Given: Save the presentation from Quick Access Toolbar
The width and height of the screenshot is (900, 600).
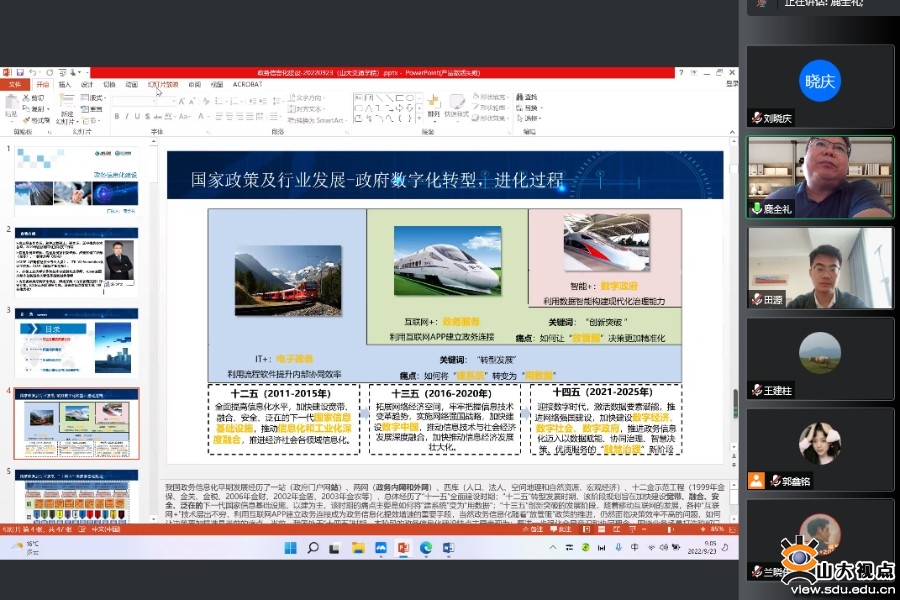Looking at the screenshot, I should (20, 73).
